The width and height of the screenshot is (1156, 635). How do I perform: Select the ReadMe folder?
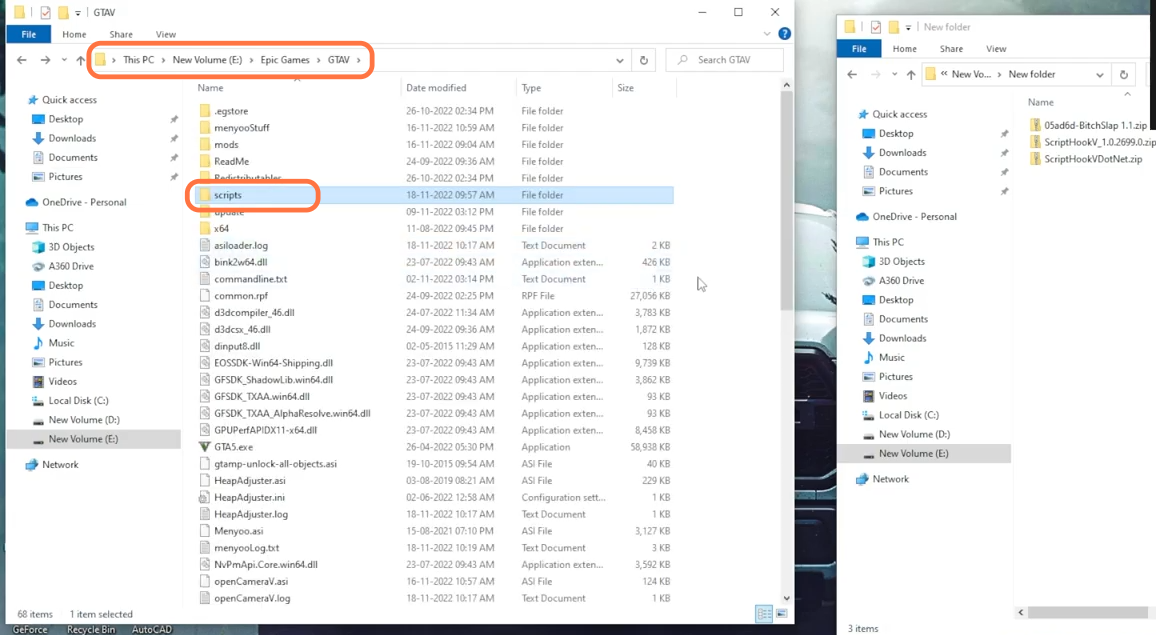pyautogui.click(x=231, y=162)
